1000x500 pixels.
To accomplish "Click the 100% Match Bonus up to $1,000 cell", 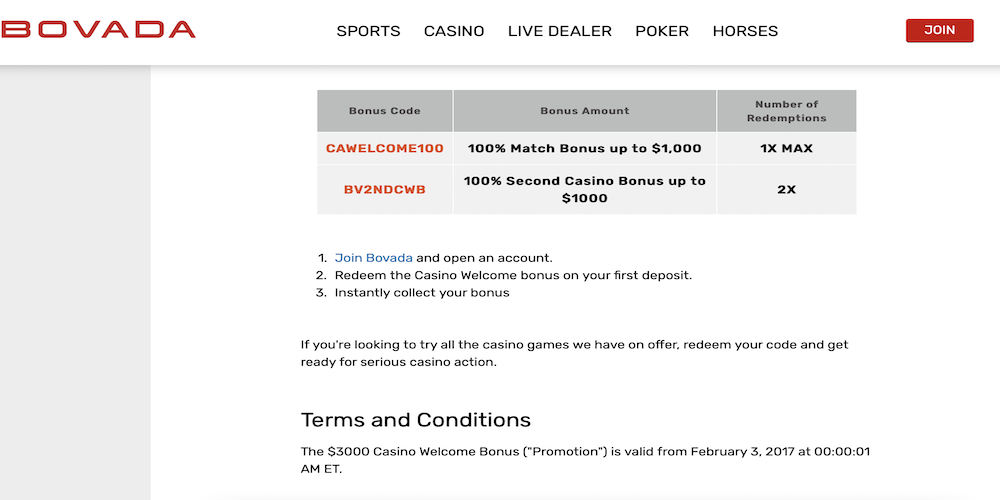I will pyautogui.click(x=585, y=149).
